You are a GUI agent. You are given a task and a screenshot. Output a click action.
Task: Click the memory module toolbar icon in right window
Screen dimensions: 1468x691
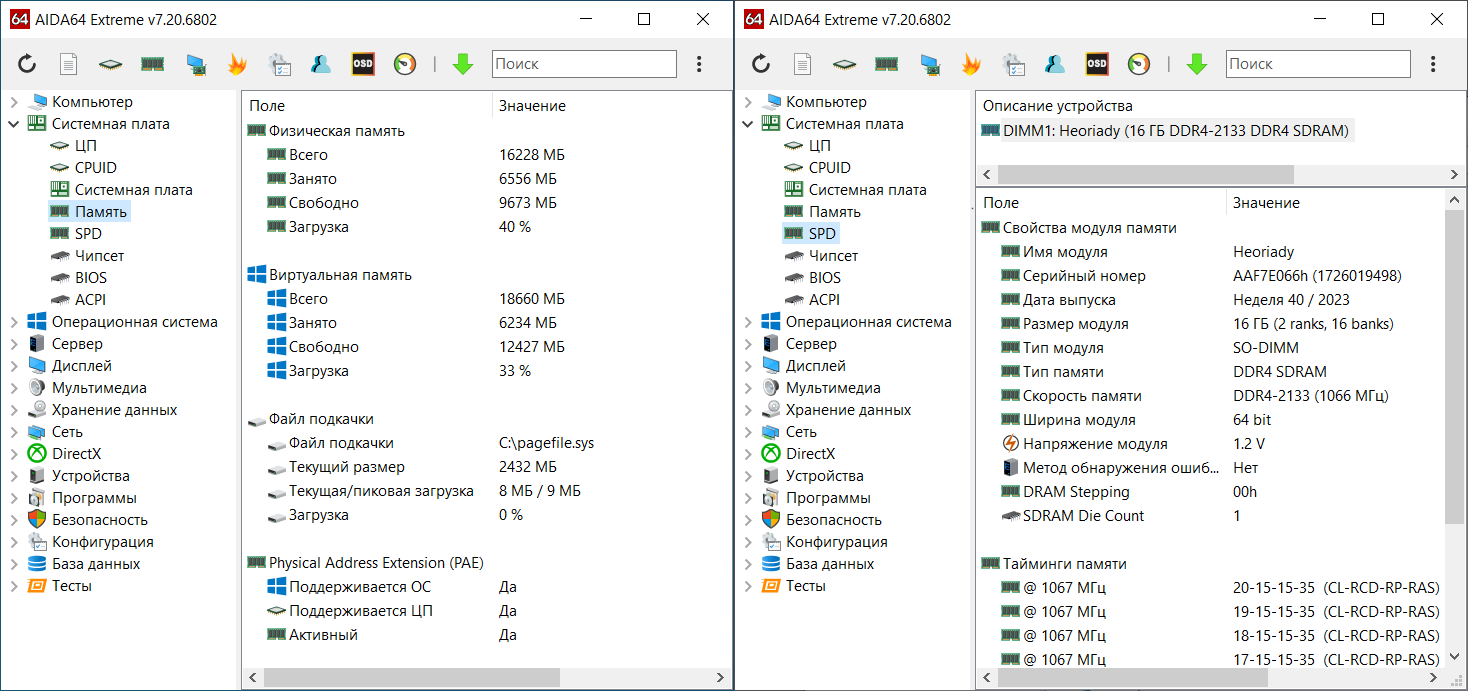(886, 64)
